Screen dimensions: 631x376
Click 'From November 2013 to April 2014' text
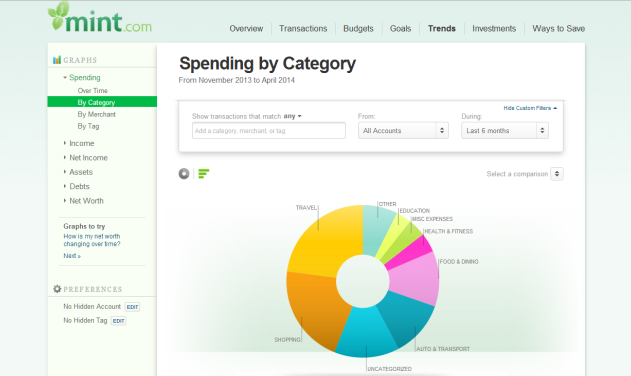[x=237, y=80]
